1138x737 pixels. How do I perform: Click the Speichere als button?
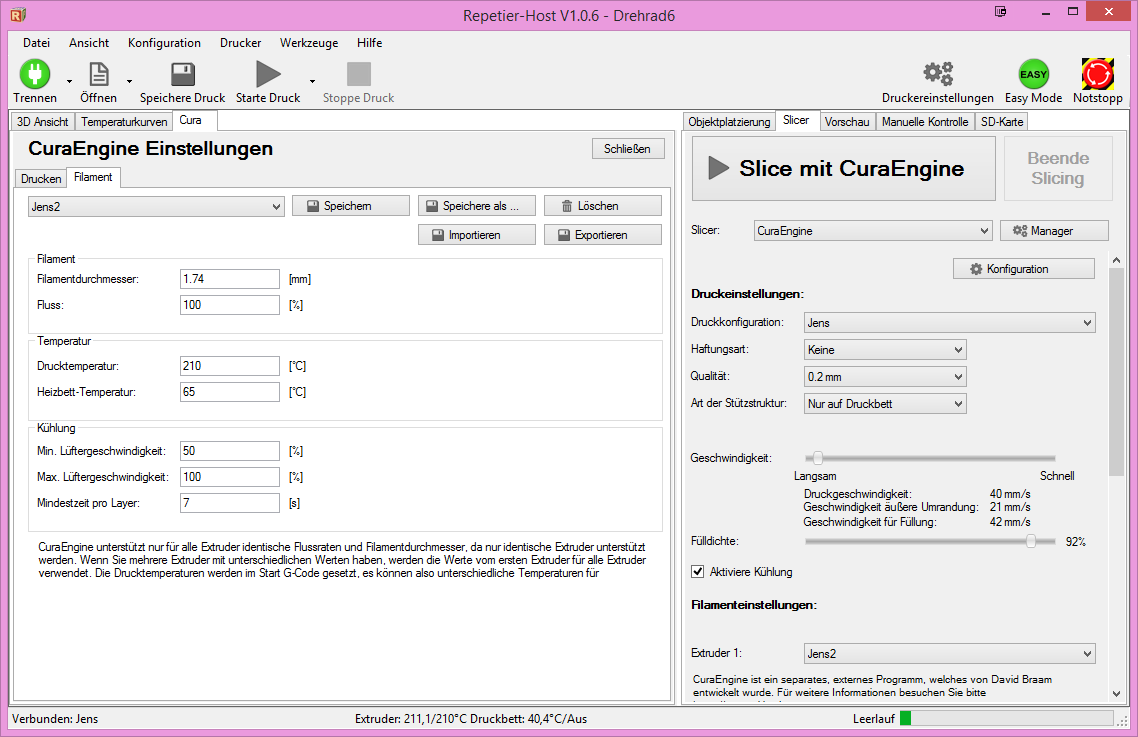(477, 205)
